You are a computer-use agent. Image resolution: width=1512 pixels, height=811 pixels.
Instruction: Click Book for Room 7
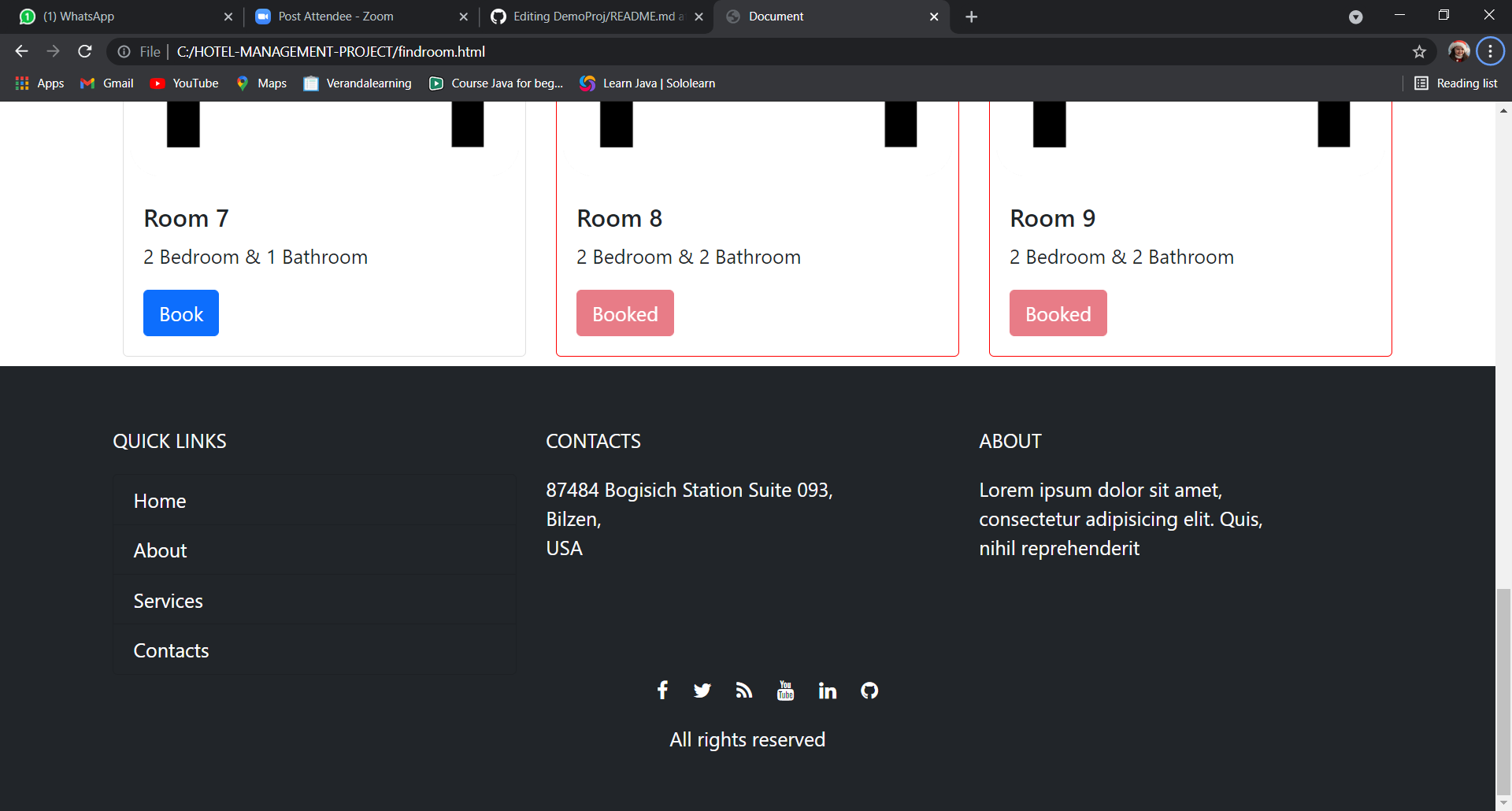pyautogui.click(x=180, y=313)
